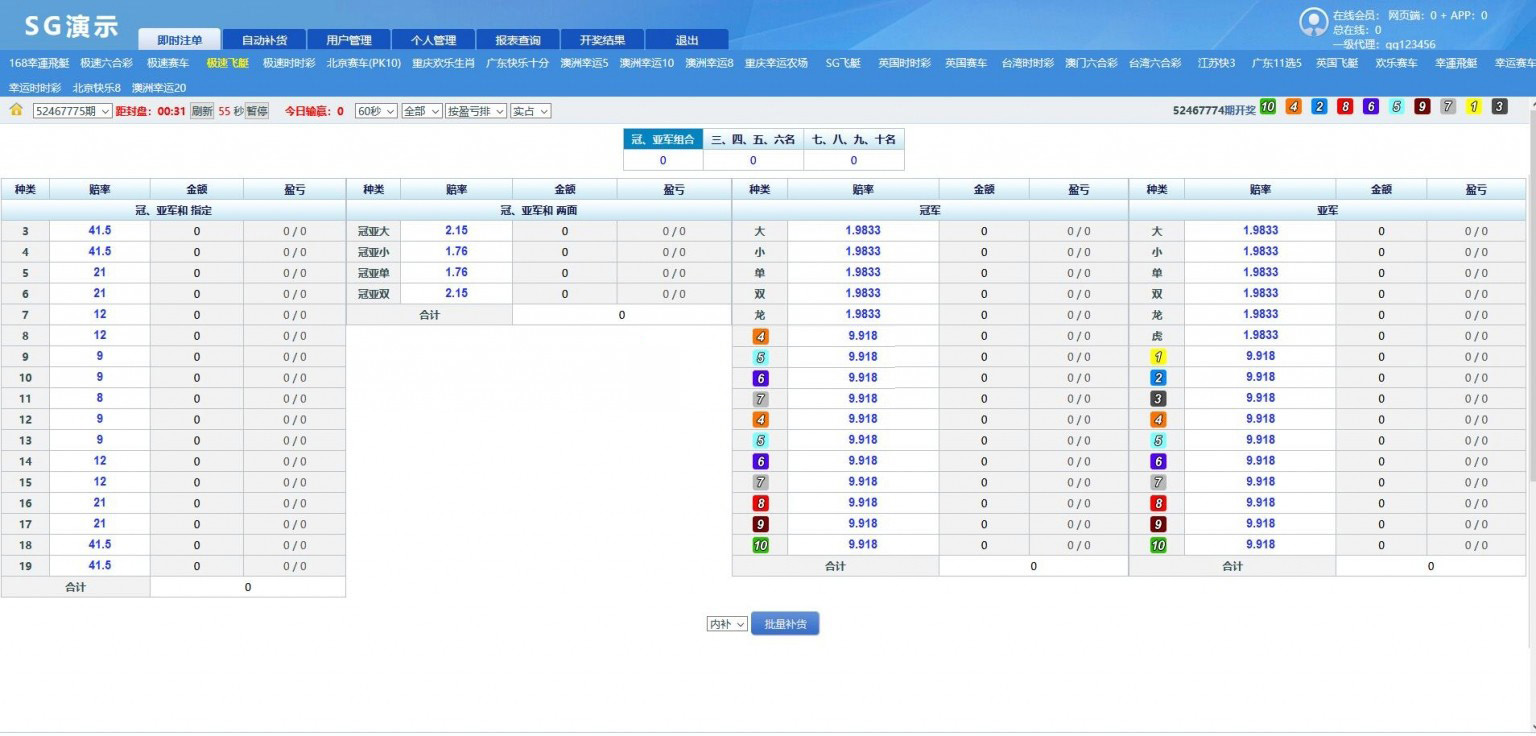Open the 按盈亏排 sorting dropdown
Viewport: 1536px width, 736px height.
pyautogui.click(x=475, y=111)
